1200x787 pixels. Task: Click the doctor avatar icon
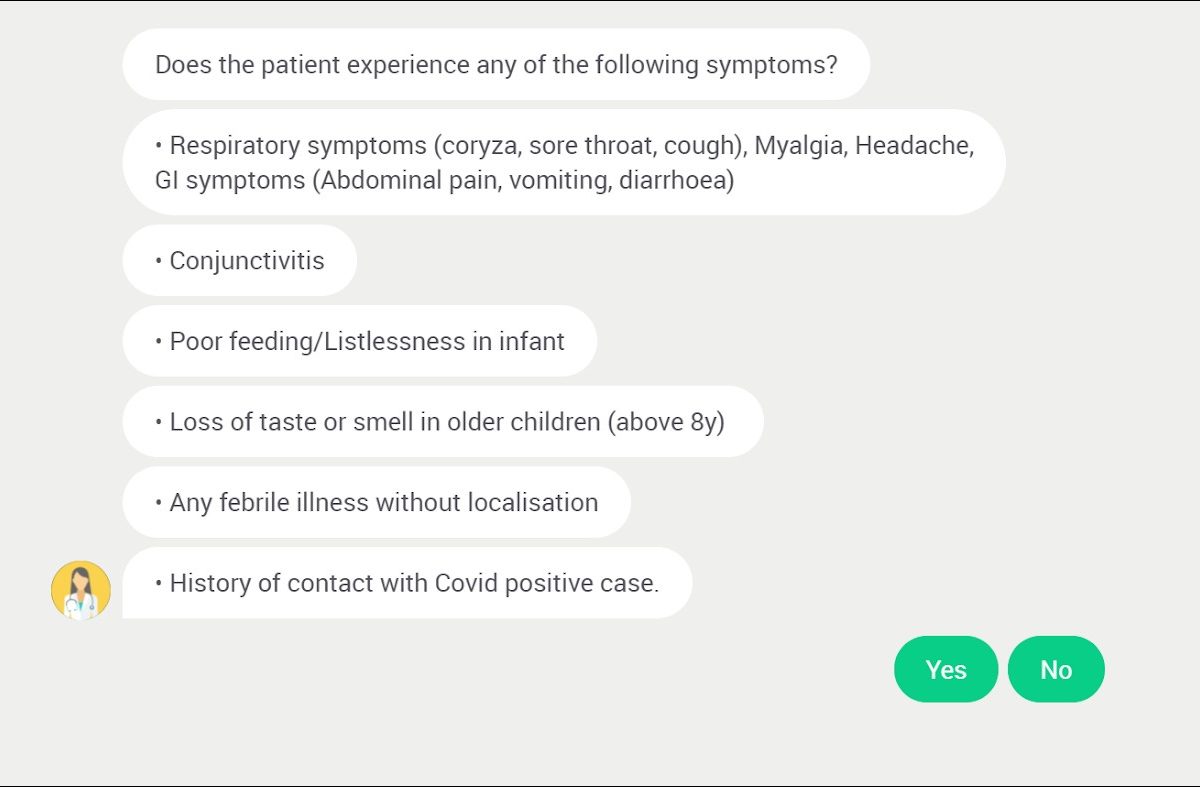(81, 590)
